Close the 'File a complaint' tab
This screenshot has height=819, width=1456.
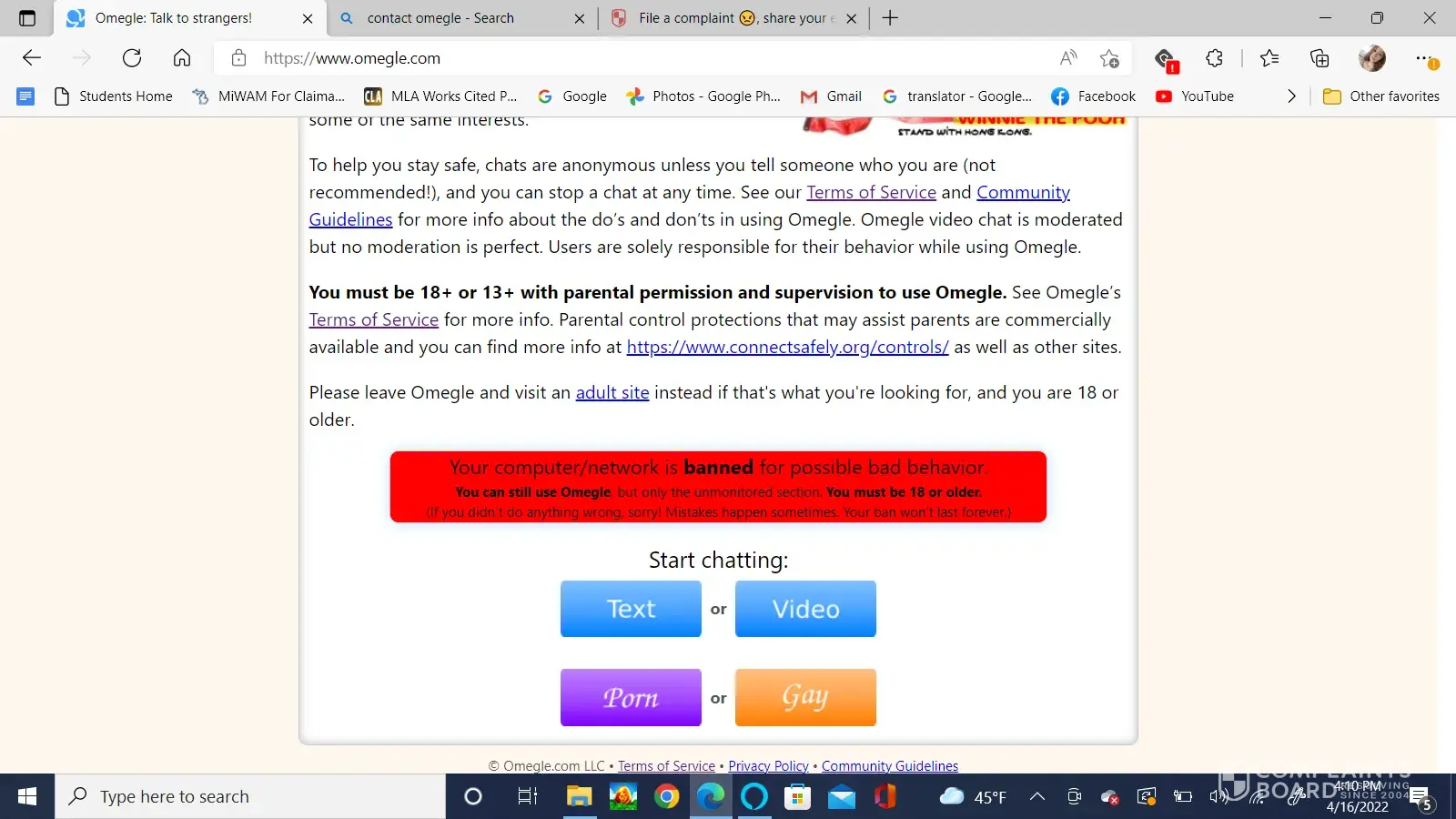click(x=852, y=18)
